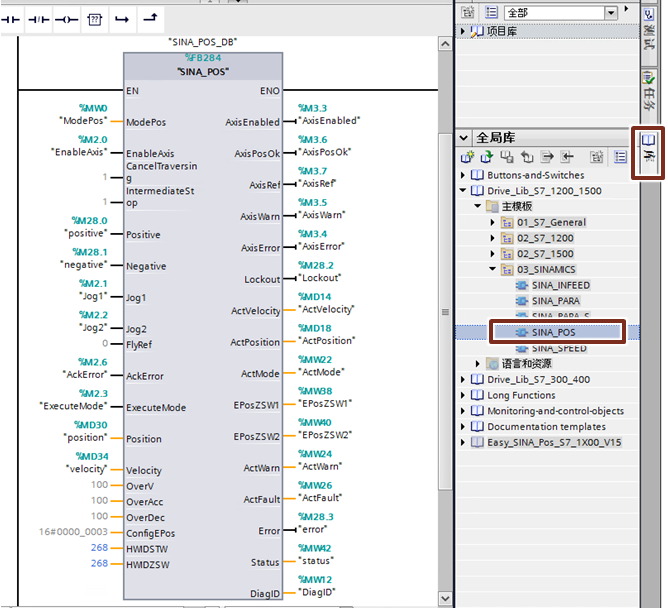Select SINA_SPEED block in library

[x=559, y=348]
